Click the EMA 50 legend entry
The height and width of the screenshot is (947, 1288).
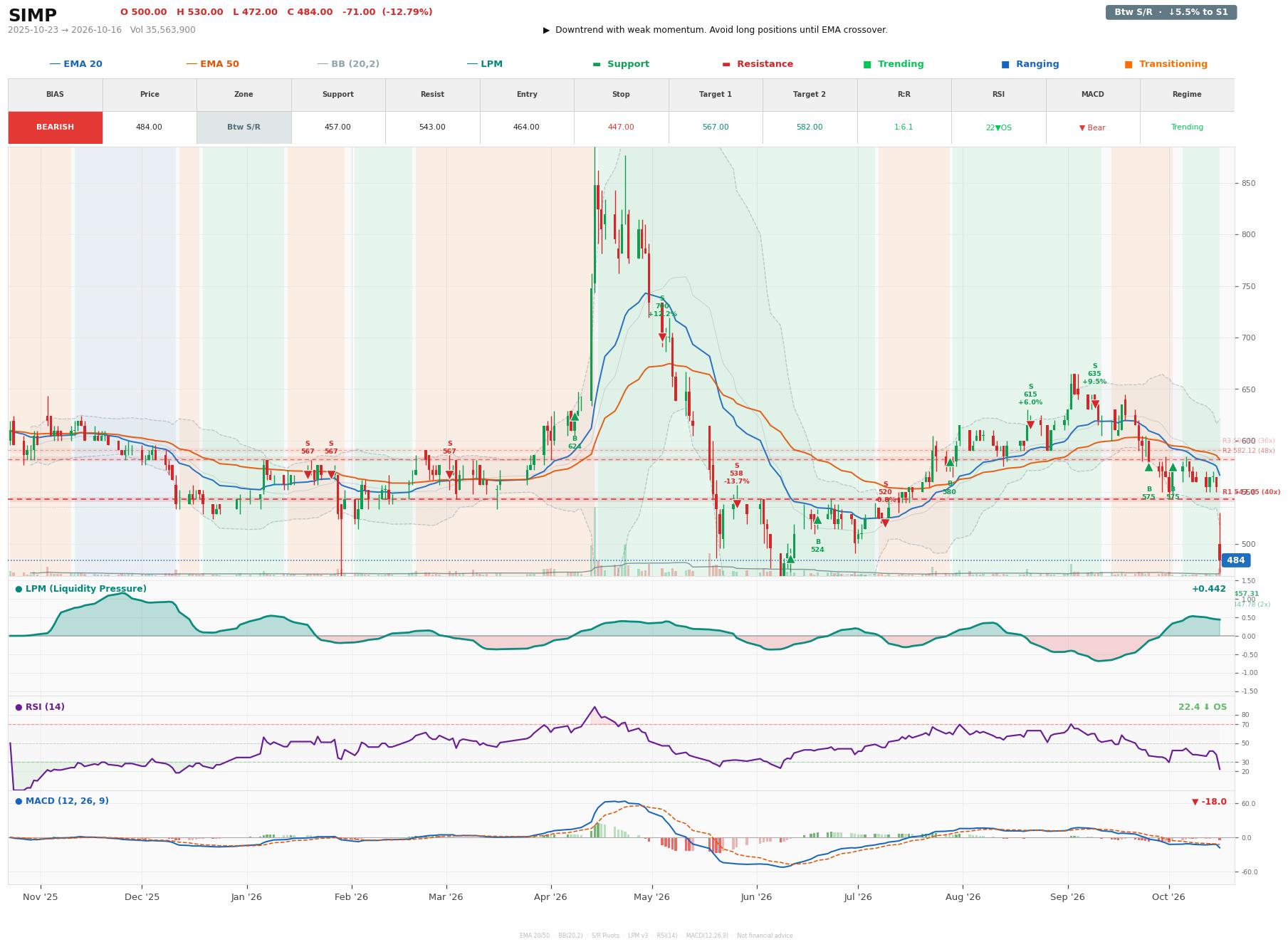coord(212,64)
